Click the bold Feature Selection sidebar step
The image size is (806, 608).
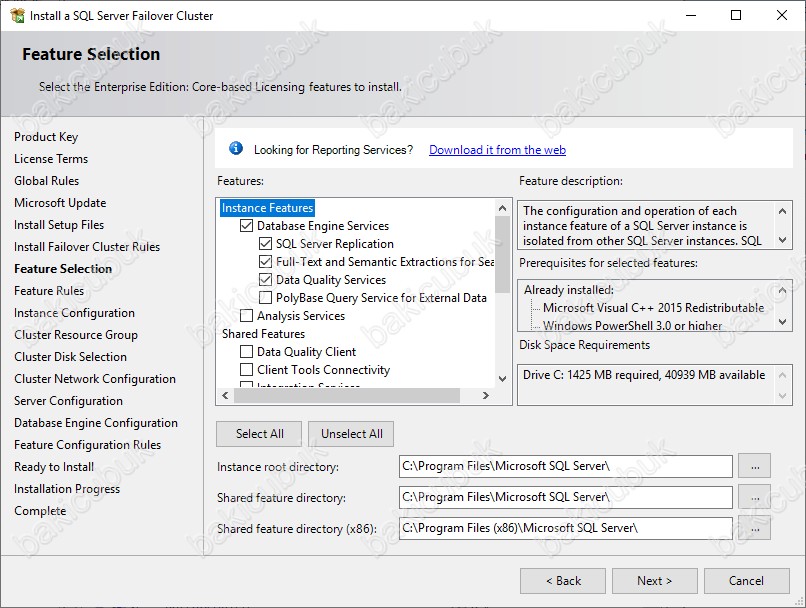point(63,269)
